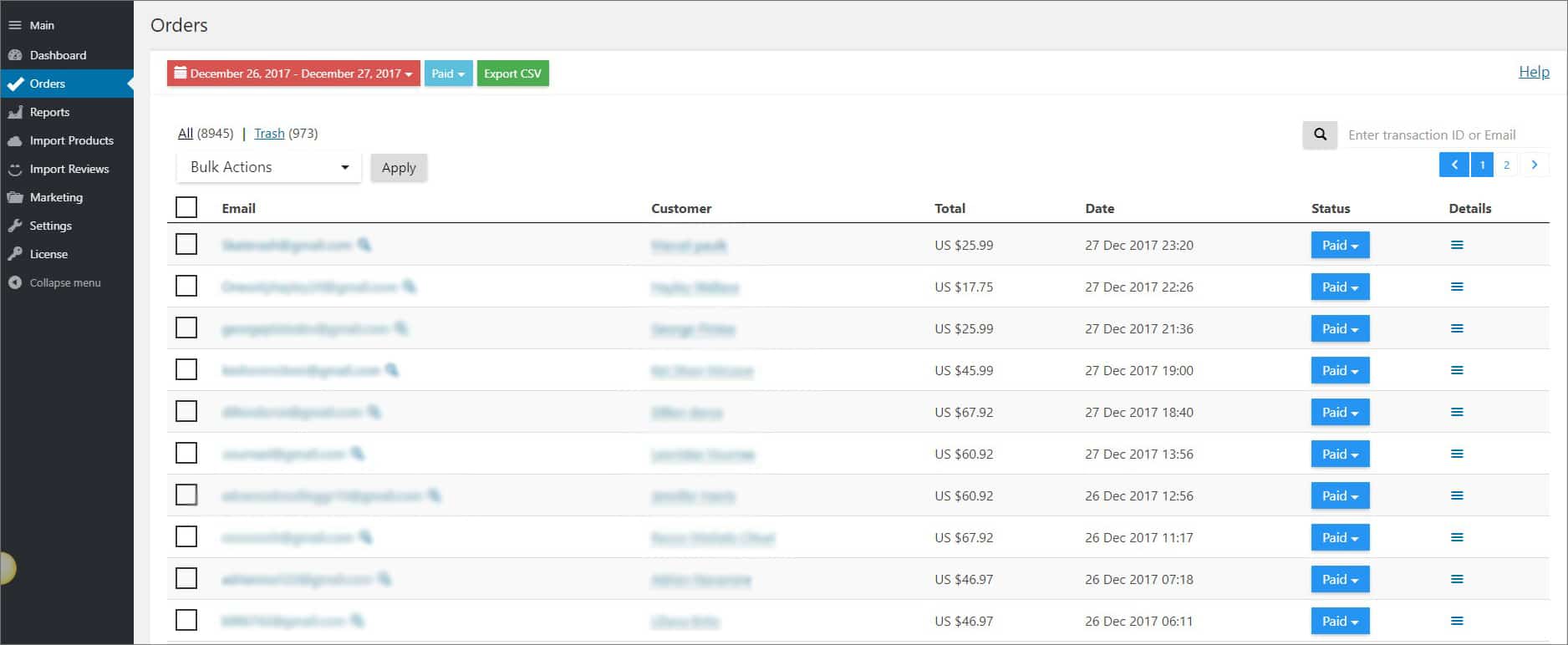Click the transaction ID or Email search field
Viewport: 1568px width, 645px height.
[x=1446, y=135]
